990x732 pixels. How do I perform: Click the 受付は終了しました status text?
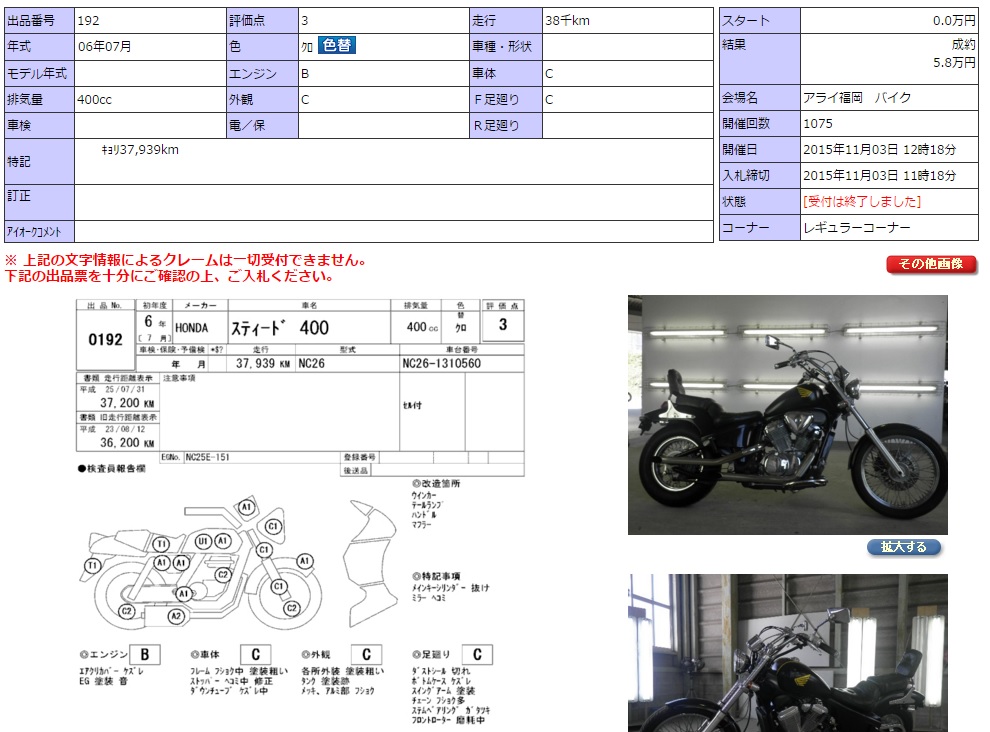tap(862, 202)
